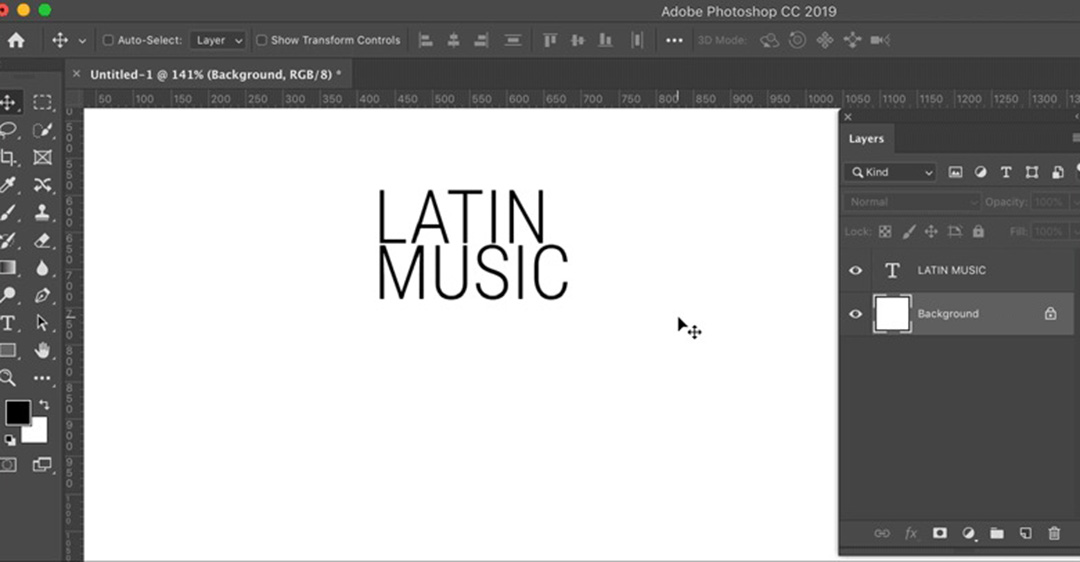Select the Clone Stamp tool
The height and width of the screenshot is (562, 1080).
[43, 213]
